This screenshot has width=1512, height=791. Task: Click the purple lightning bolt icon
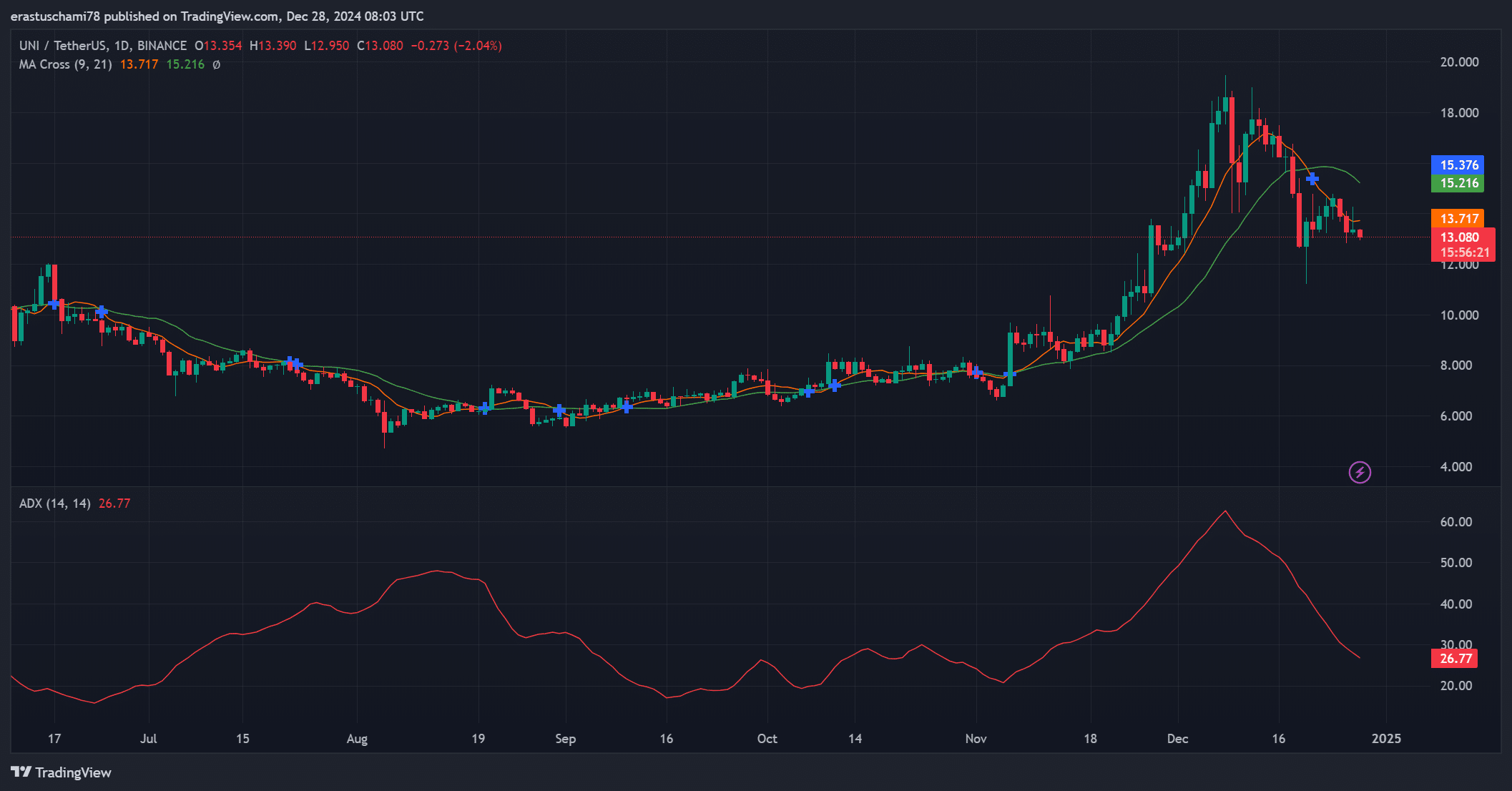(x=1359, y=472)
